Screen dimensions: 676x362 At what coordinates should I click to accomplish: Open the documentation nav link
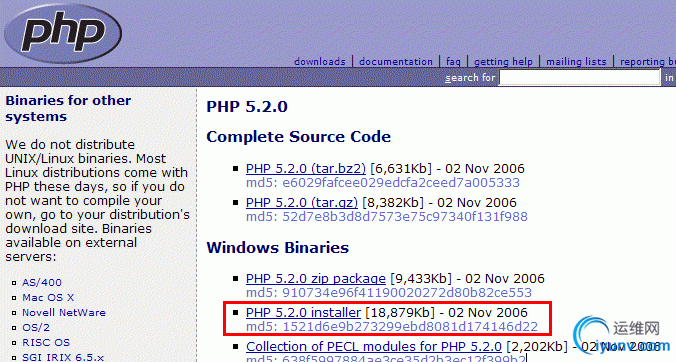[x=396, y=62]
